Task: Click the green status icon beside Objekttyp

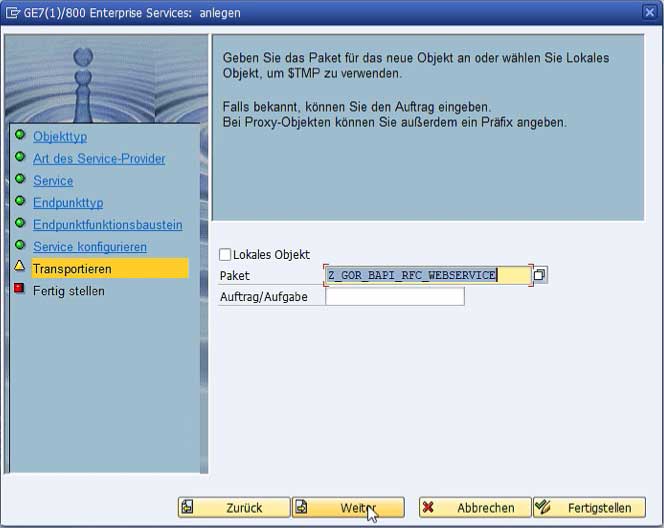Action: point(20,135)
